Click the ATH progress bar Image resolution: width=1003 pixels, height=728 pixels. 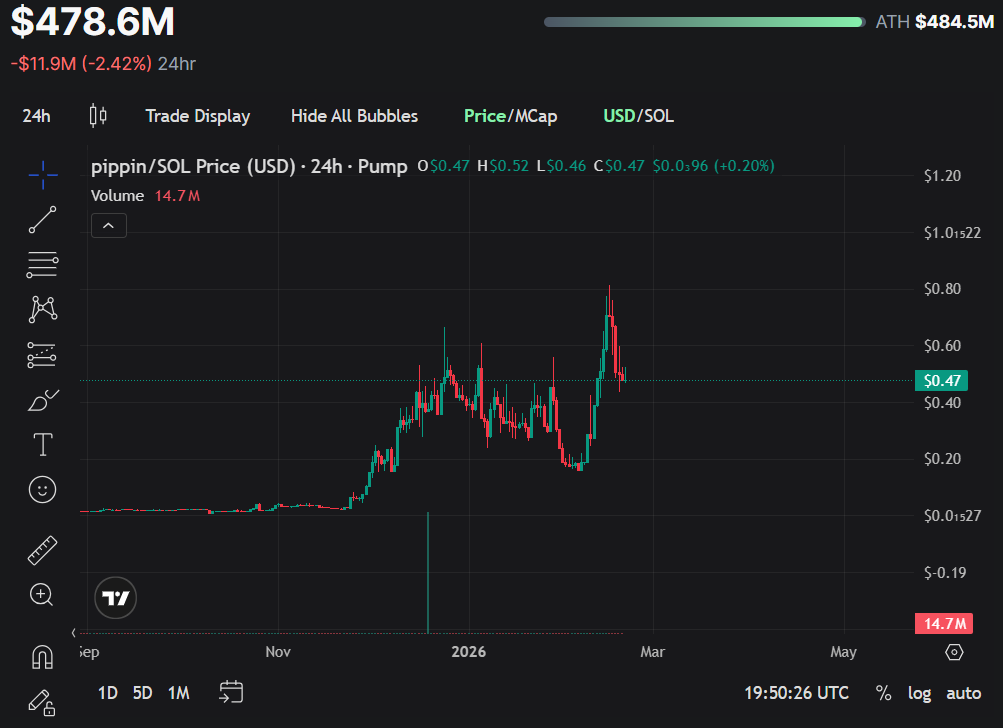click(x=702, y=21)
